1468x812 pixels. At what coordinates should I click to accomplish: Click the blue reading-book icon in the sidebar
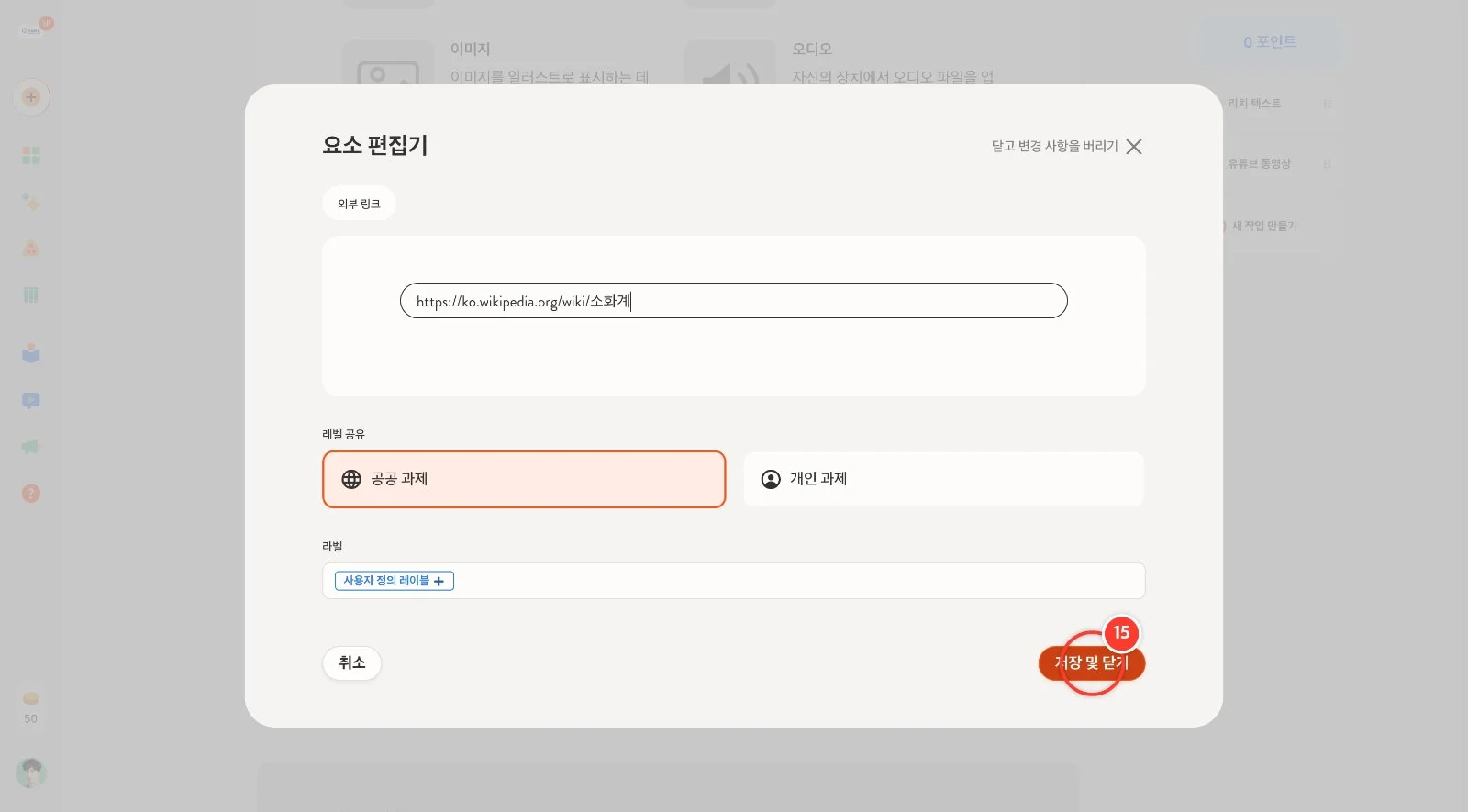click(x=31, y=353)
